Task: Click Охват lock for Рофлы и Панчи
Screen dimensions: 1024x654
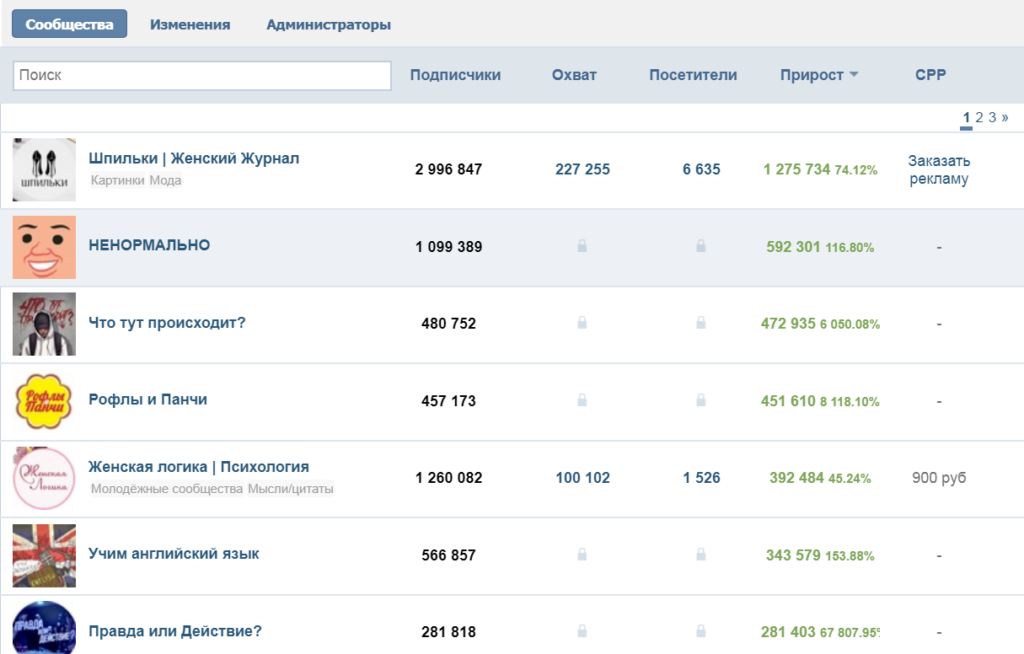Action: [x=582, y=400]
